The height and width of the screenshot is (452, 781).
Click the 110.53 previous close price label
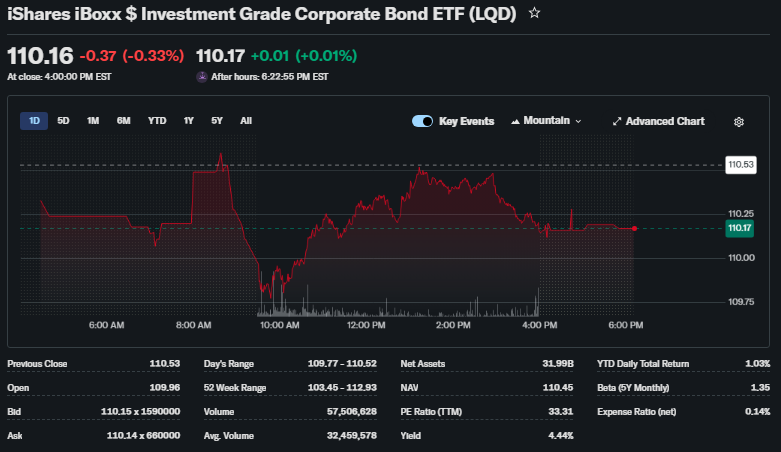[740, 164]
